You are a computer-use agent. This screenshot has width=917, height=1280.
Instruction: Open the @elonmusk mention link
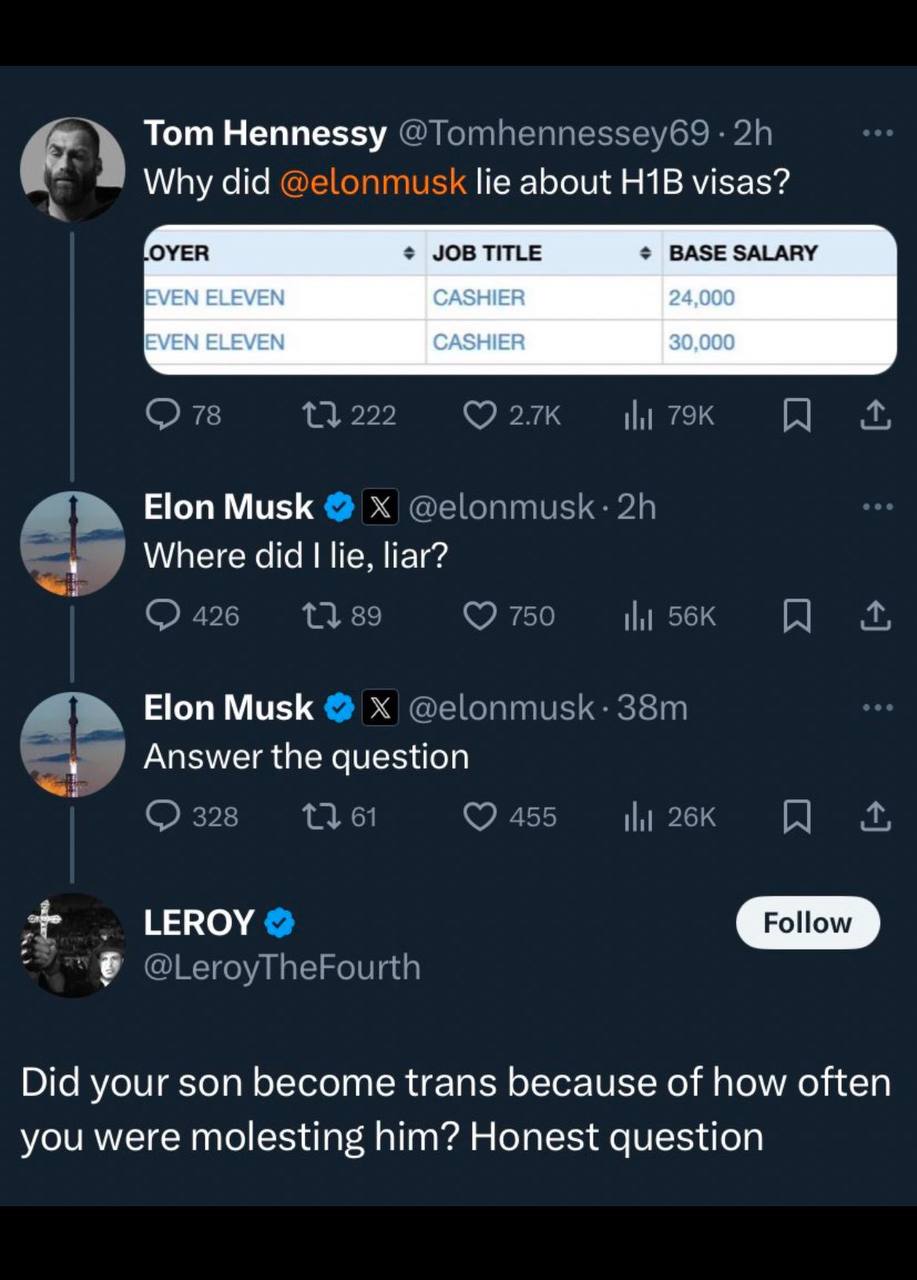click(373, 182)
